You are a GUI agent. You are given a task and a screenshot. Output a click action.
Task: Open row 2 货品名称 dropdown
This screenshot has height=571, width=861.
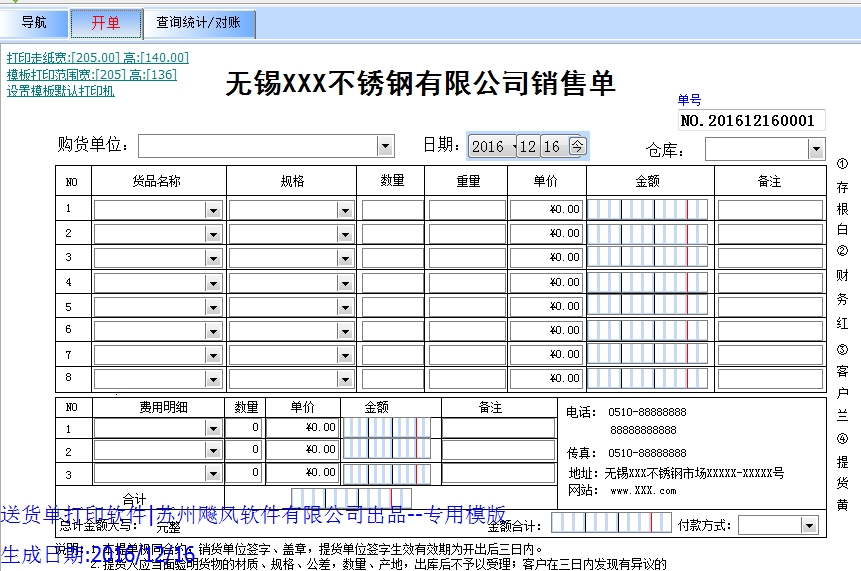213,234
